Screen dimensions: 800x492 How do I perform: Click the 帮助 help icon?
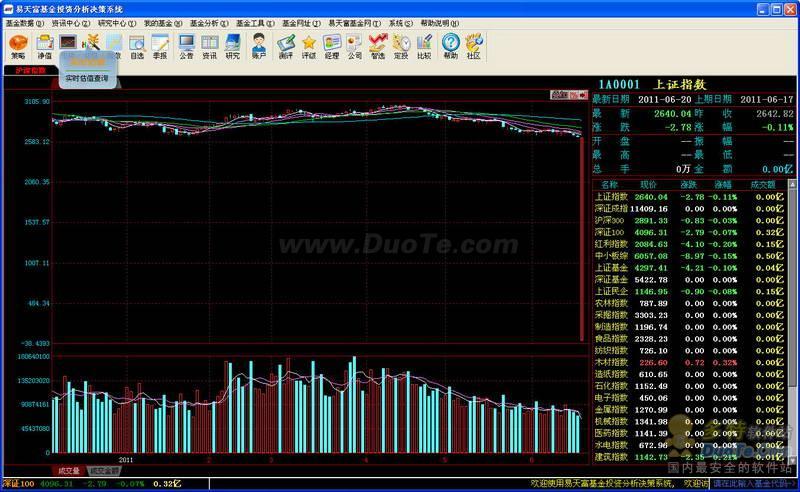tap(450, 46)
